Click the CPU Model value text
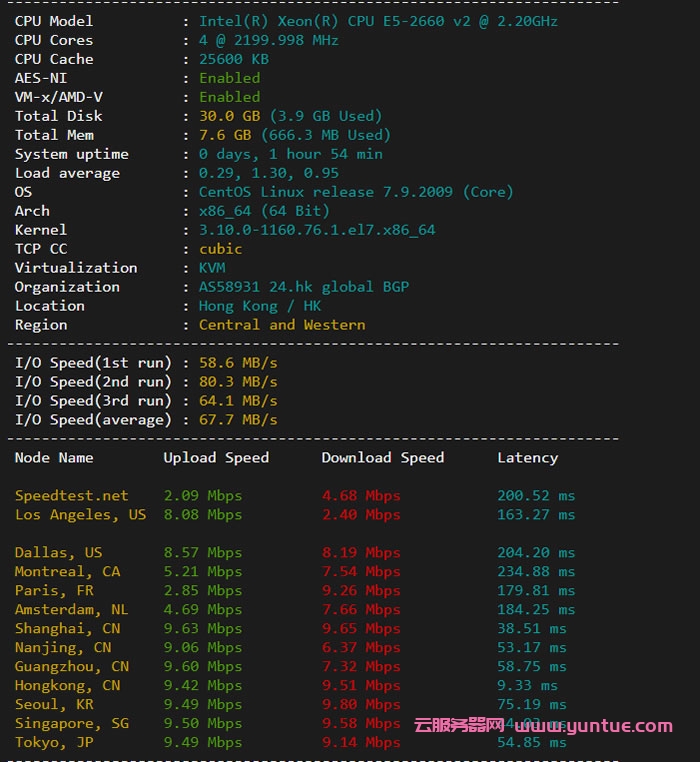Viewport: 700px width, 762px height. click(378, 21)
